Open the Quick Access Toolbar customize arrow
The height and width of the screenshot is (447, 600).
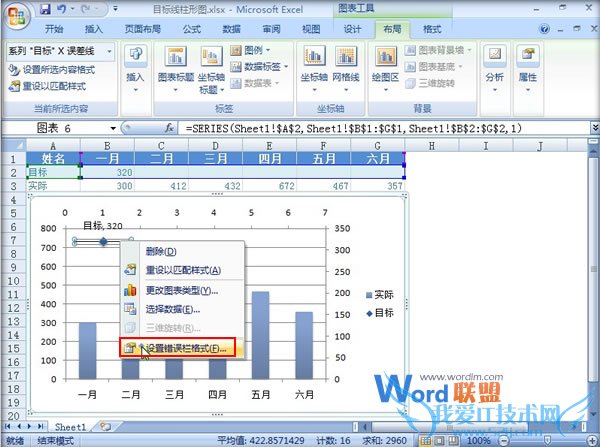(116, 9)
